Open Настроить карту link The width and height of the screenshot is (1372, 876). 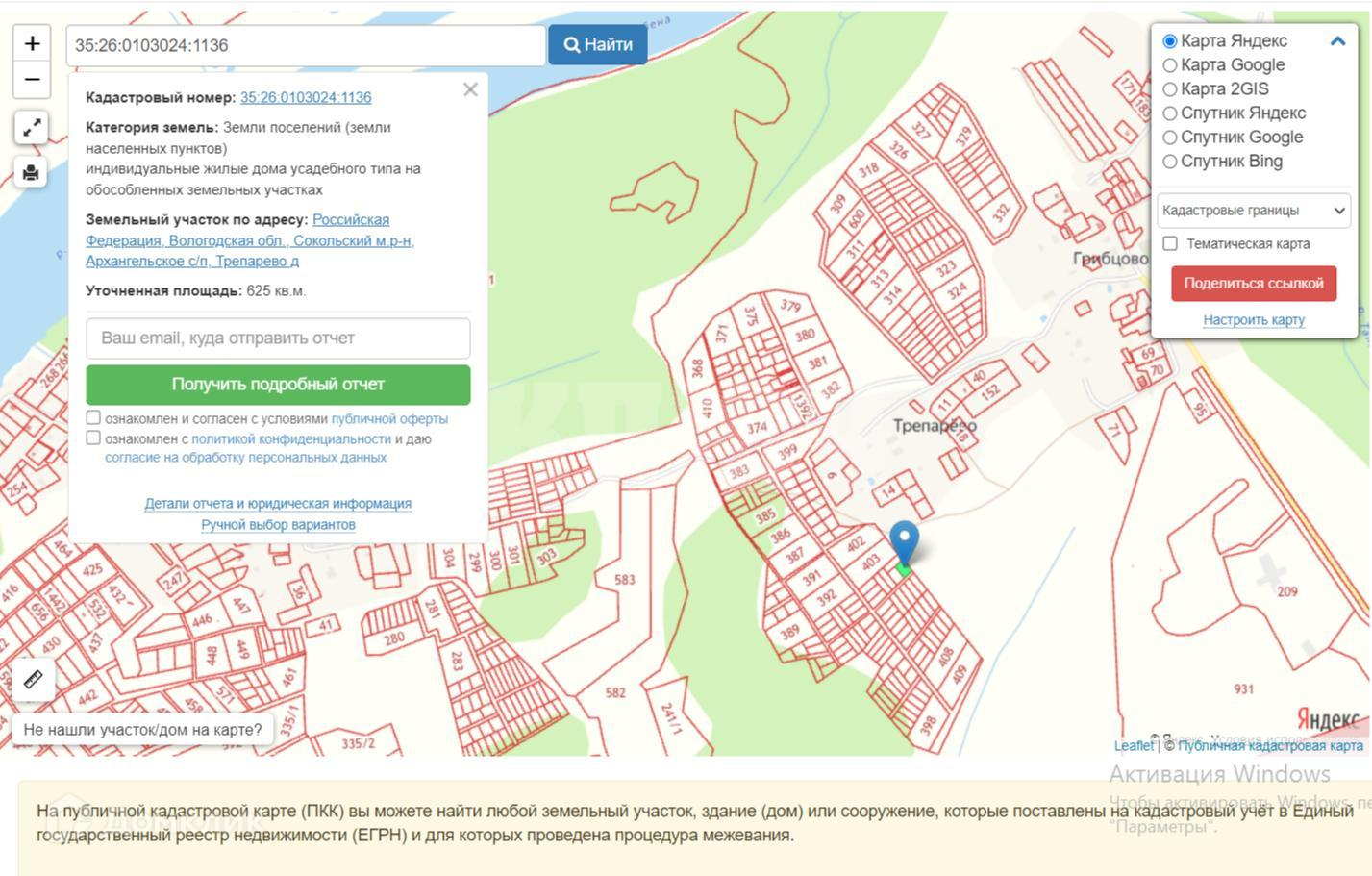[1253, 320]
